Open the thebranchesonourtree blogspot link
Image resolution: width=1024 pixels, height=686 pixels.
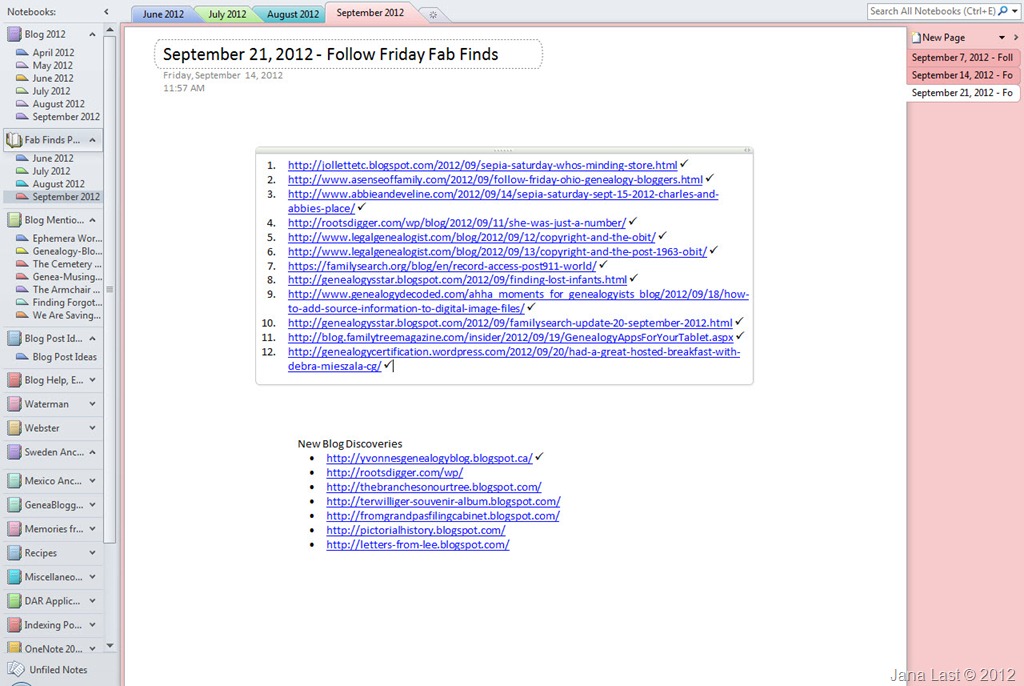click(x=434, y=487)
